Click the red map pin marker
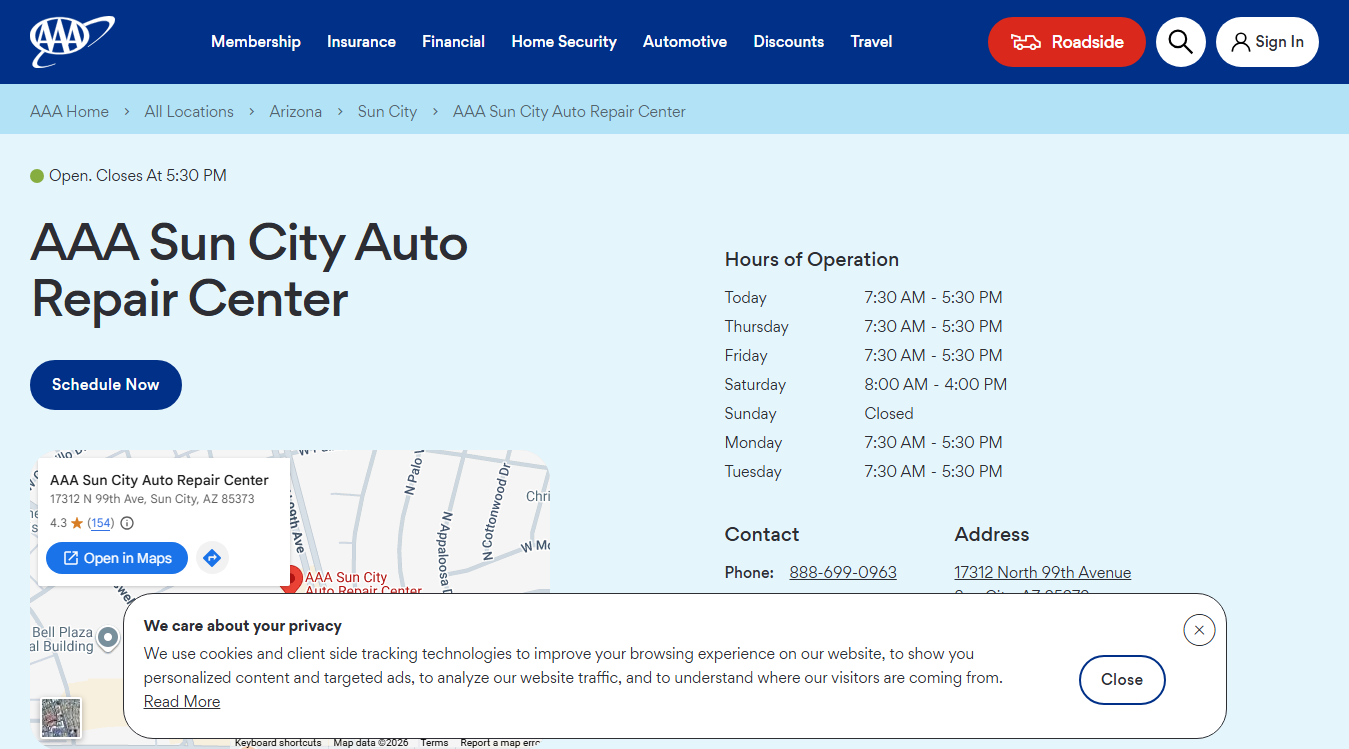Screen dimensions: 1349x749 [x=290, y=580]
